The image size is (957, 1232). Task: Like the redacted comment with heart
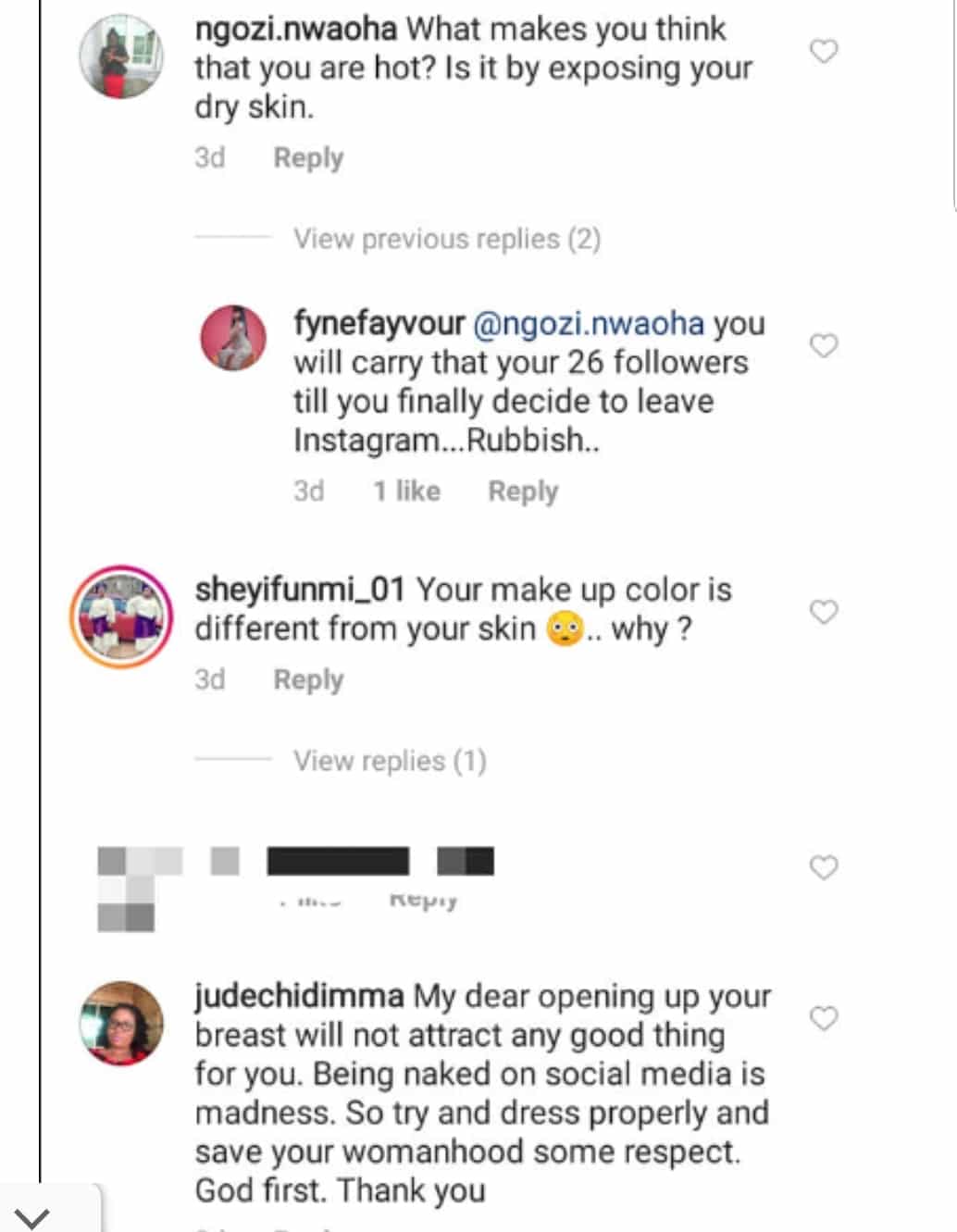pyautogui.click(x=824, y=867)
